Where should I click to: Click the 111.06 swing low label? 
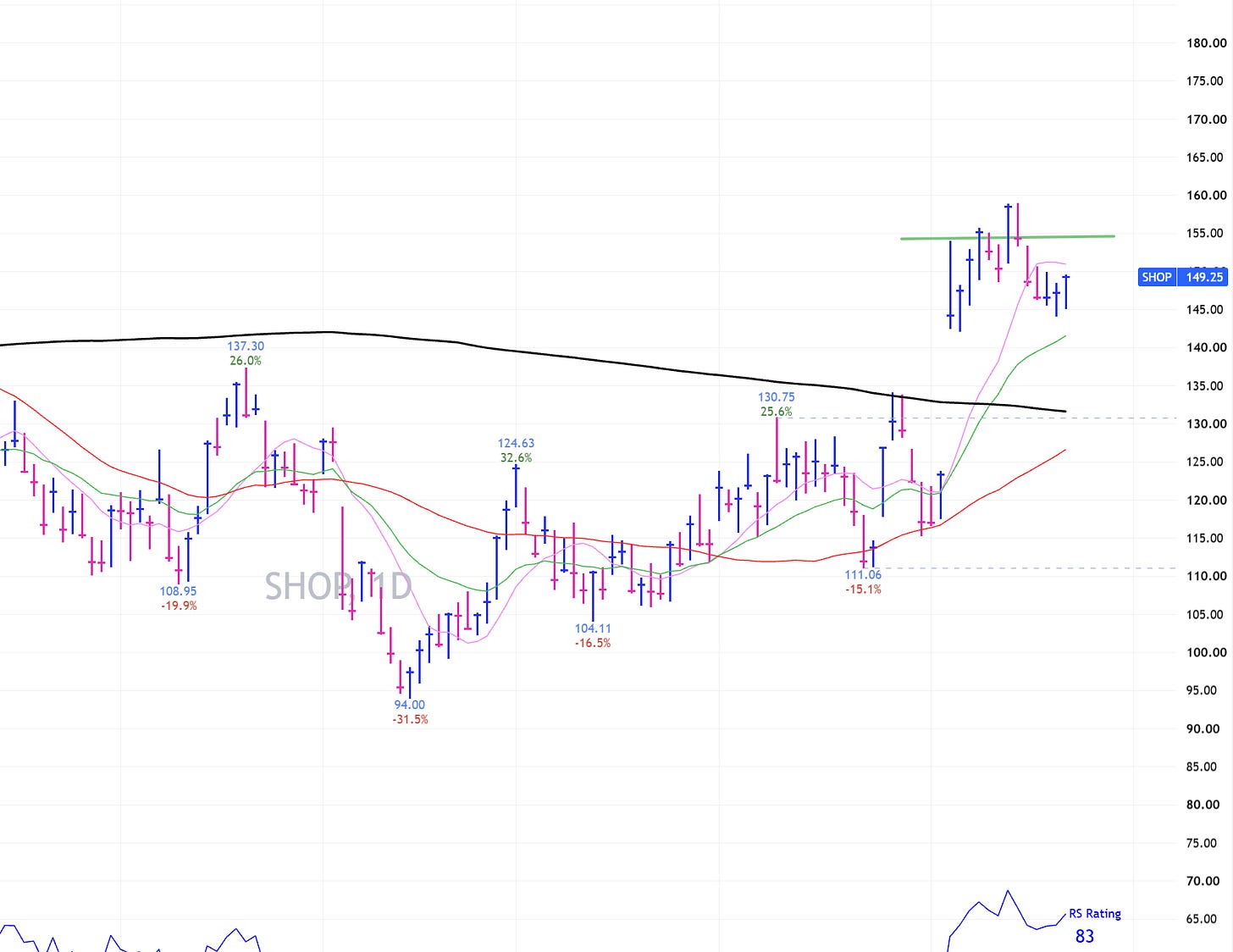tap(863, 574)
